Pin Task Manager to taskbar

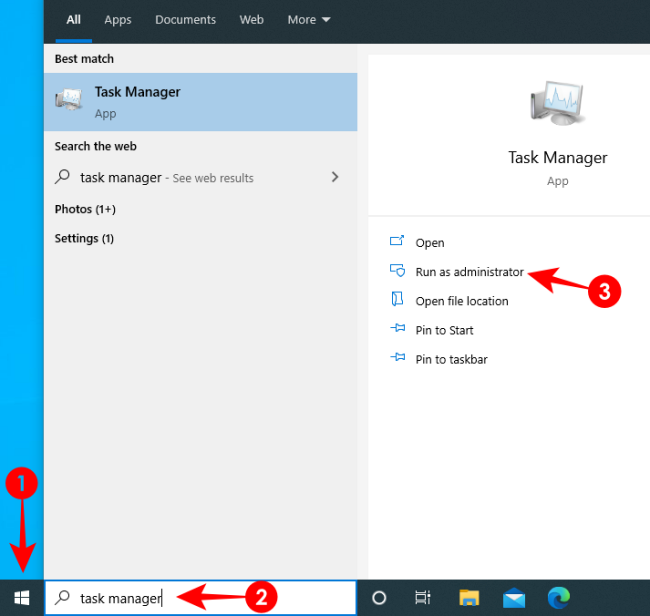click(451, 359)
